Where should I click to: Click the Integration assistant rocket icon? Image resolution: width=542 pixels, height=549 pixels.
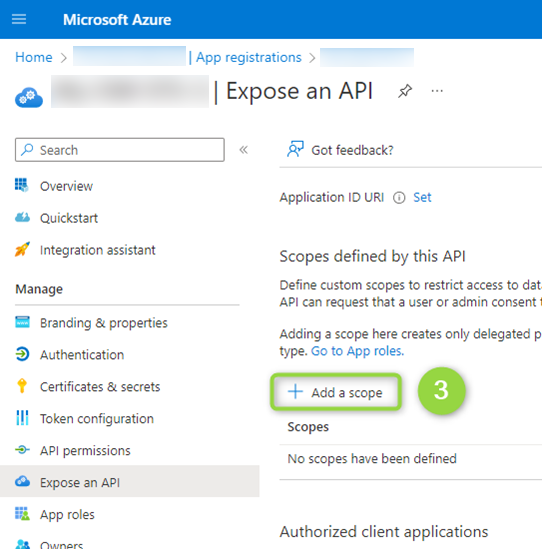coord(22,249)
